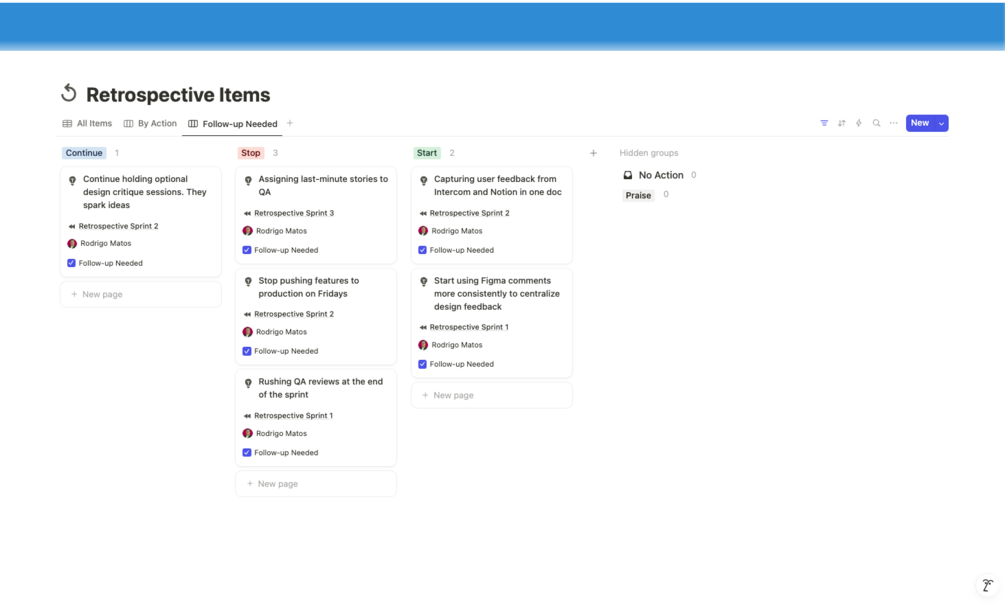Screen dimensions: 1005x607
Task: Click Rodrigo Matos name on Stop pushing features card
Action: tap(281, 332)
